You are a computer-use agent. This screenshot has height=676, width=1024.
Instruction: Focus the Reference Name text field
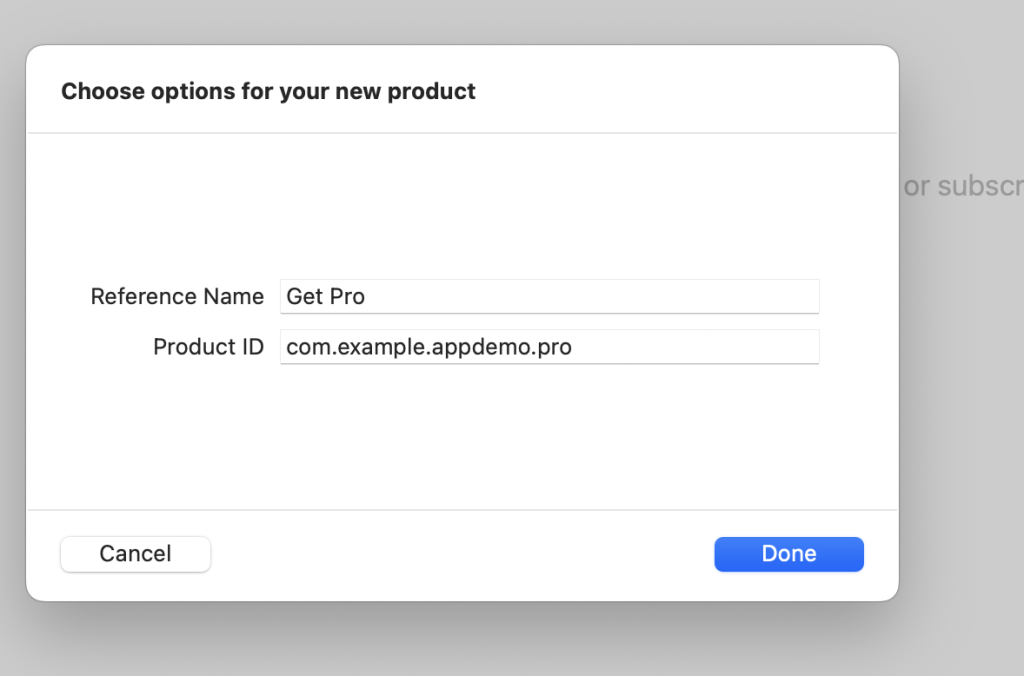click(x=550, y=297)
